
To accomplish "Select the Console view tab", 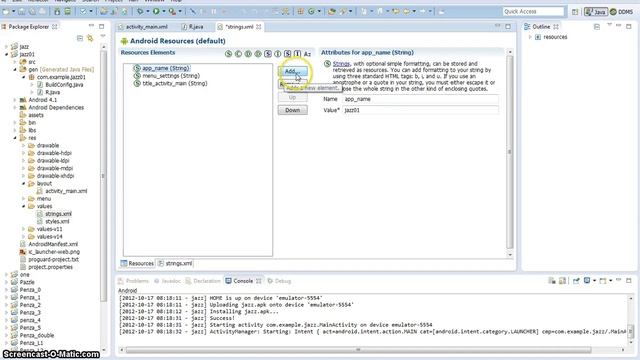I will (x=243, y=281).
